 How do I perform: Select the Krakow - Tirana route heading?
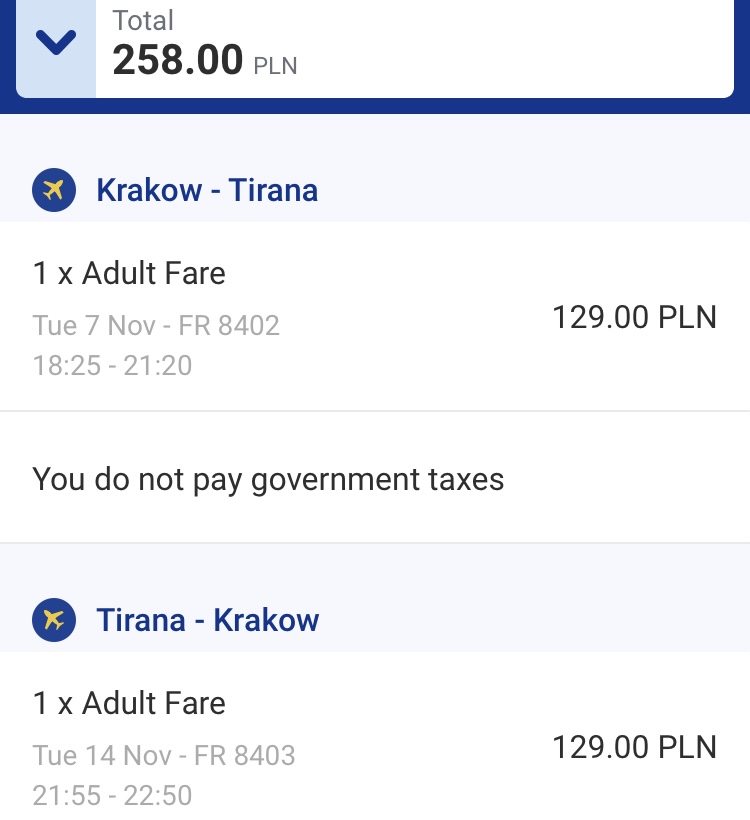point(207,190)
